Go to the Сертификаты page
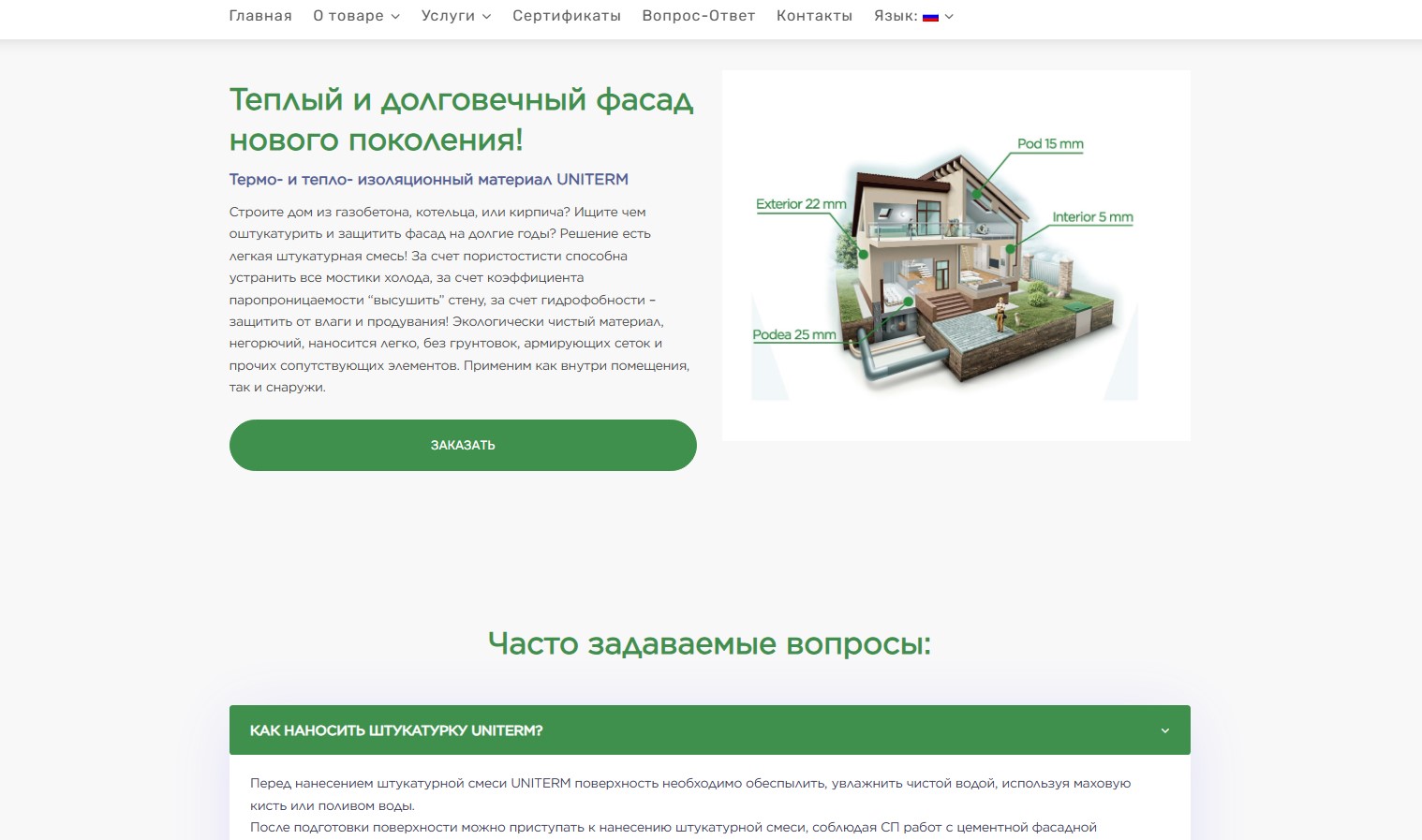The width and height of the screenshot is (1422, 840). 567,16
